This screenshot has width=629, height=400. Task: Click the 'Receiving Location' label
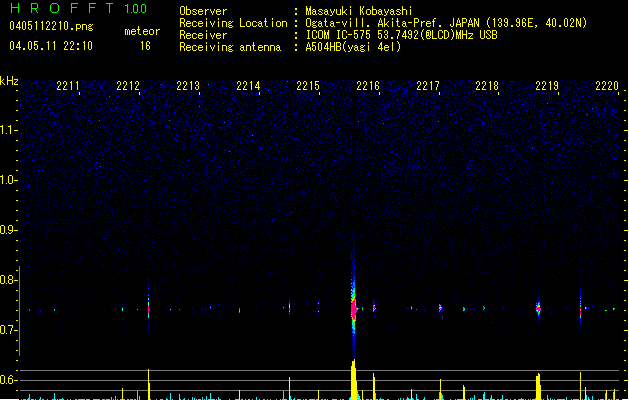point(233,23)
